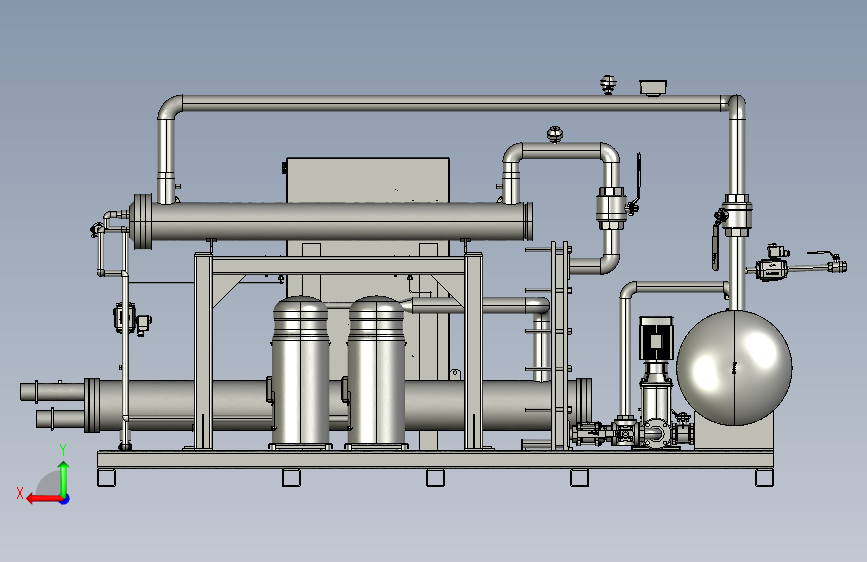
Task: Click the blue origin ball of axis triad
Action: [x=65, y=499]
